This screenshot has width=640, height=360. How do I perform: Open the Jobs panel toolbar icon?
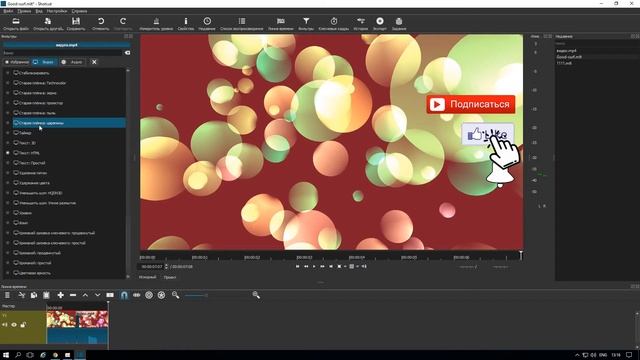coord(399,21)
